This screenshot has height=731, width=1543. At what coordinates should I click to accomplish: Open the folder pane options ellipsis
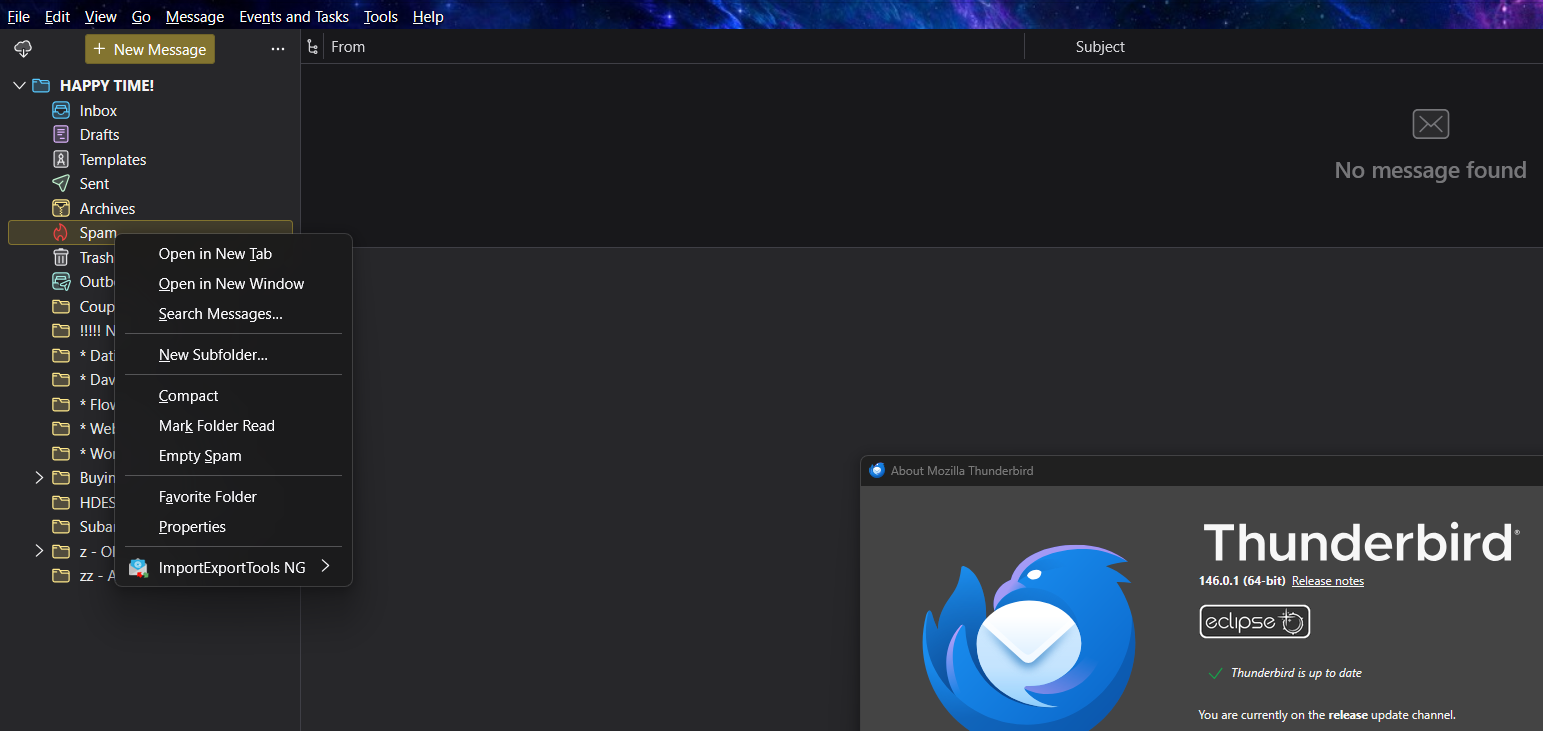tap(278, 49)
